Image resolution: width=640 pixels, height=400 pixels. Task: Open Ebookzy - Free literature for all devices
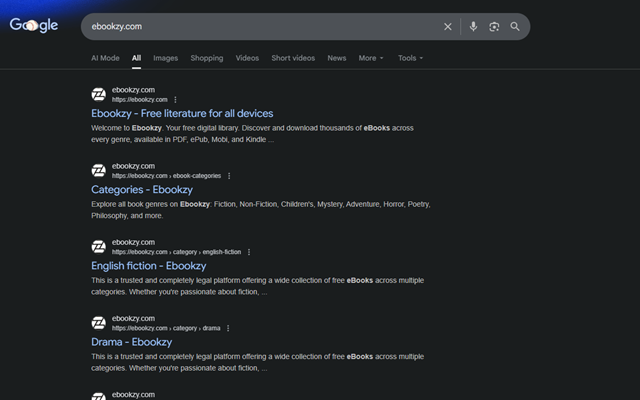pos(182,113)
